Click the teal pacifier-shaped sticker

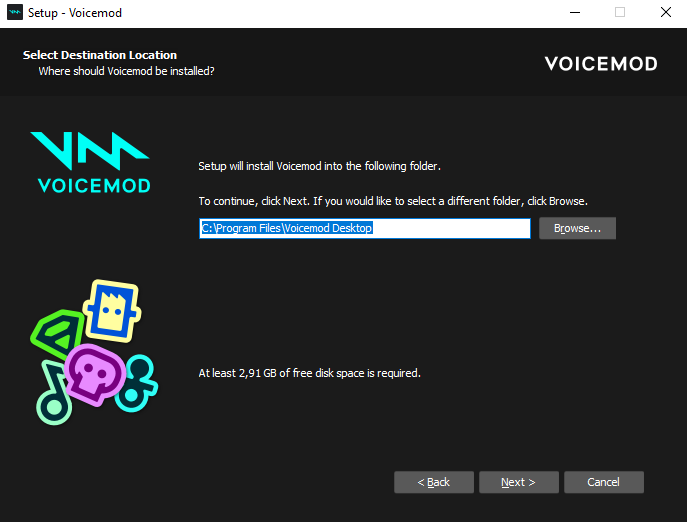[138, 384]
